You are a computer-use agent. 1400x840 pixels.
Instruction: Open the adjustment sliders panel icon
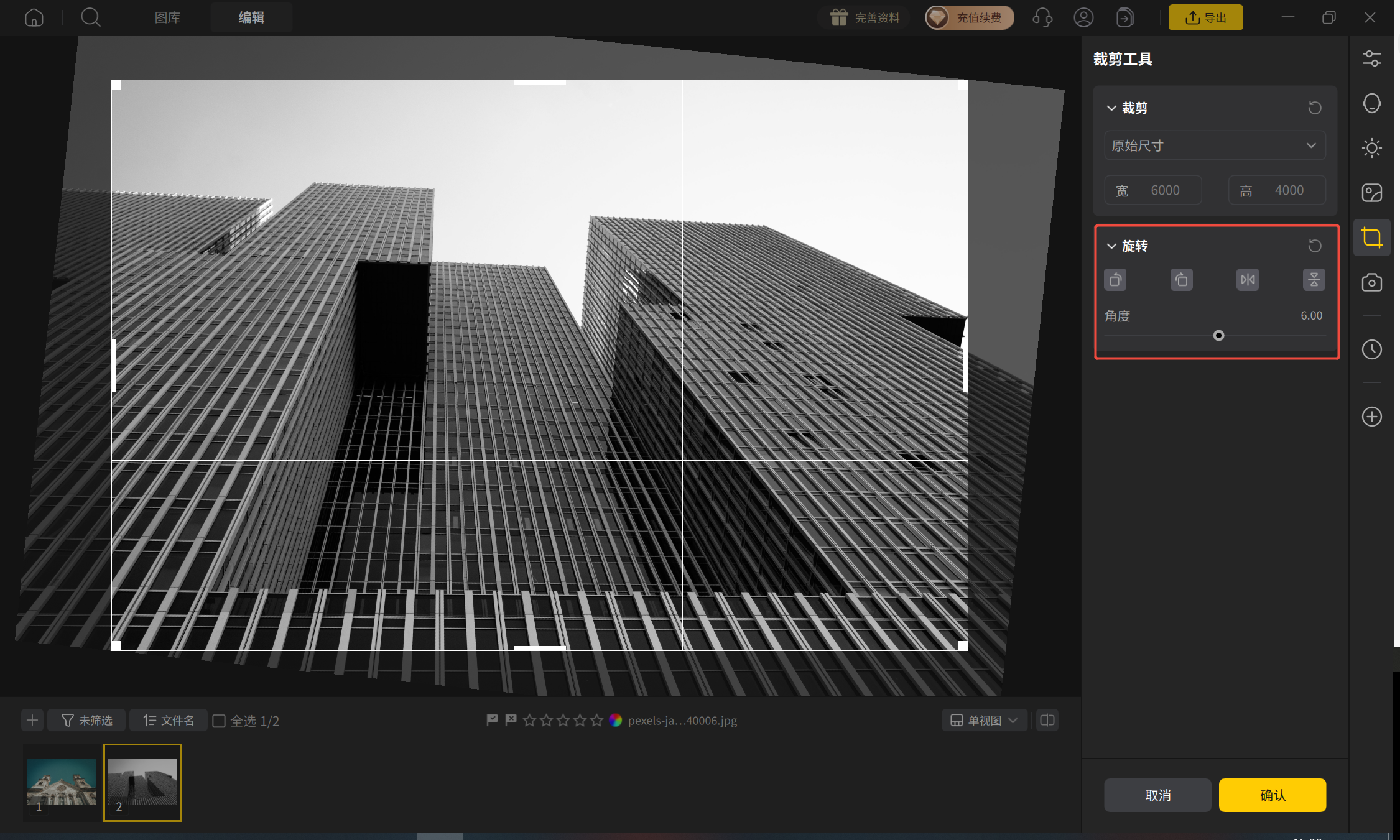point(1371,58)
